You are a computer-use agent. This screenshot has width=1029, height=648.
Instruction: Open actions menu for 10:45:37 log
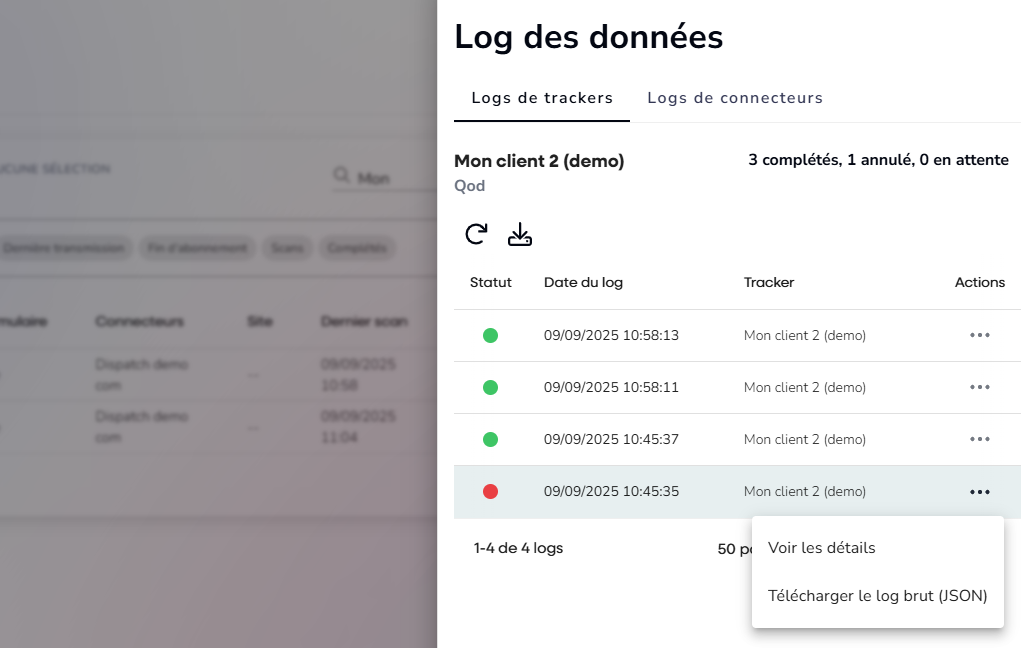979,439
